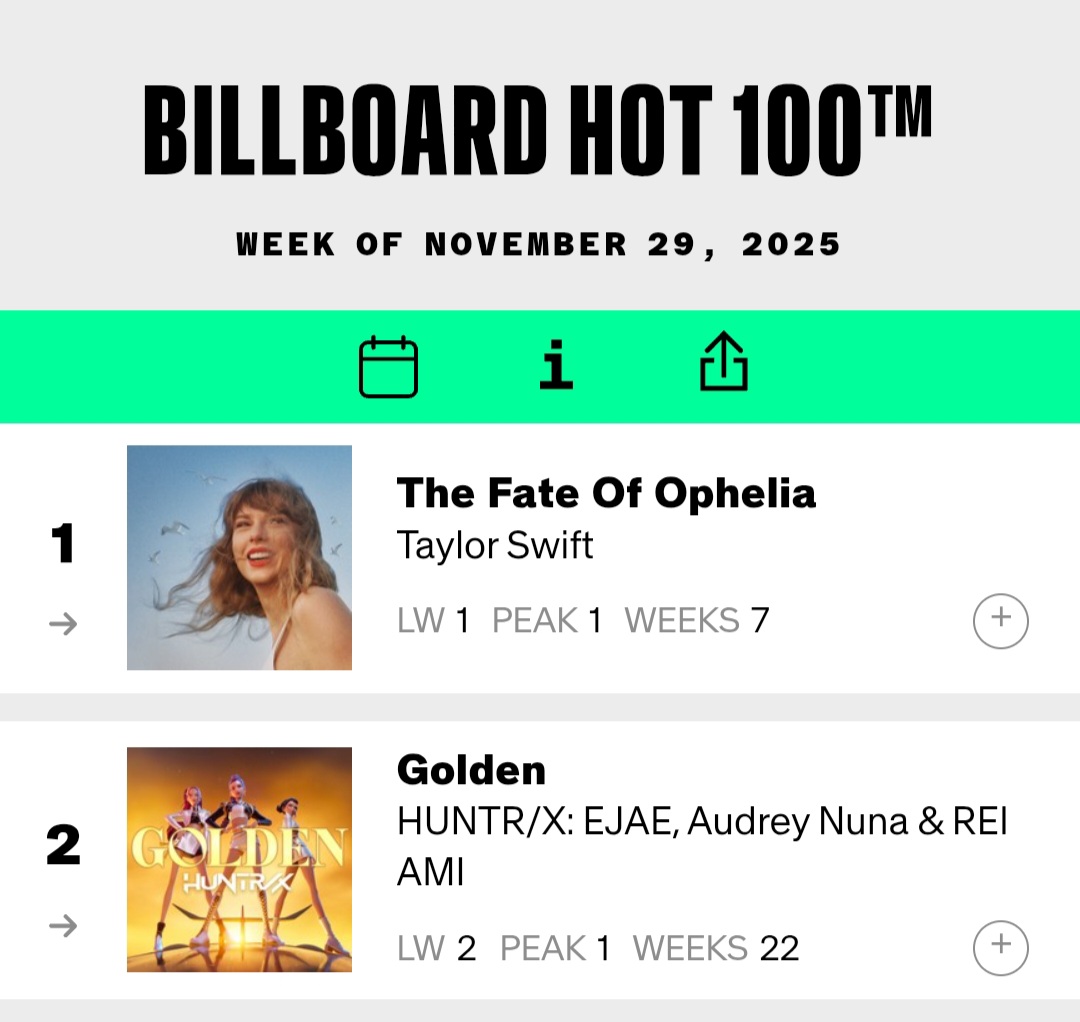Open The Fate Of Ophelia cover art
This screenshot has height=1022, width=1080.
click(239, 557)
